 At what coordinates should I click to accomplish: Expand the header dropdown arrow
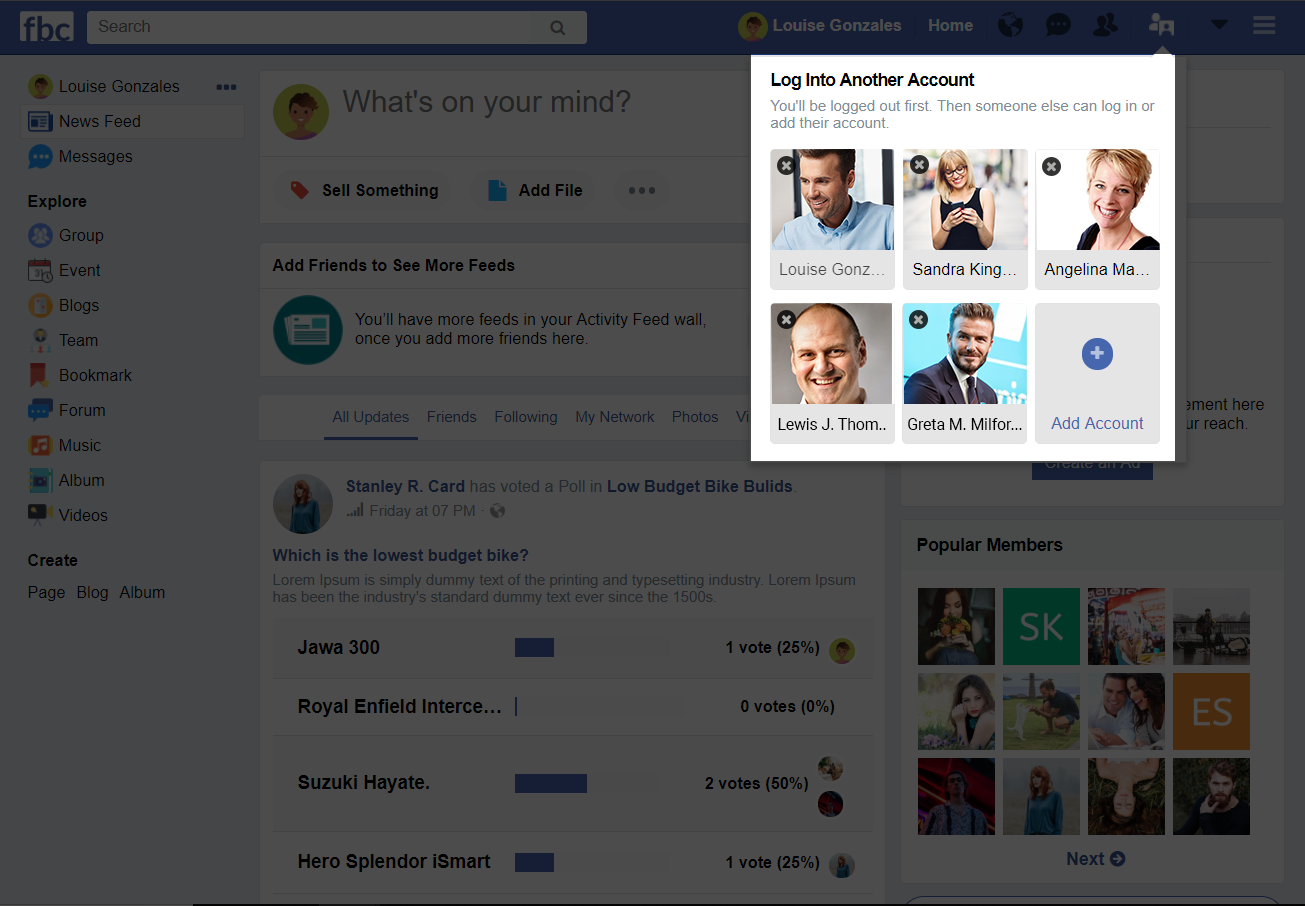pyautogui.click(x=1218, y=25)
